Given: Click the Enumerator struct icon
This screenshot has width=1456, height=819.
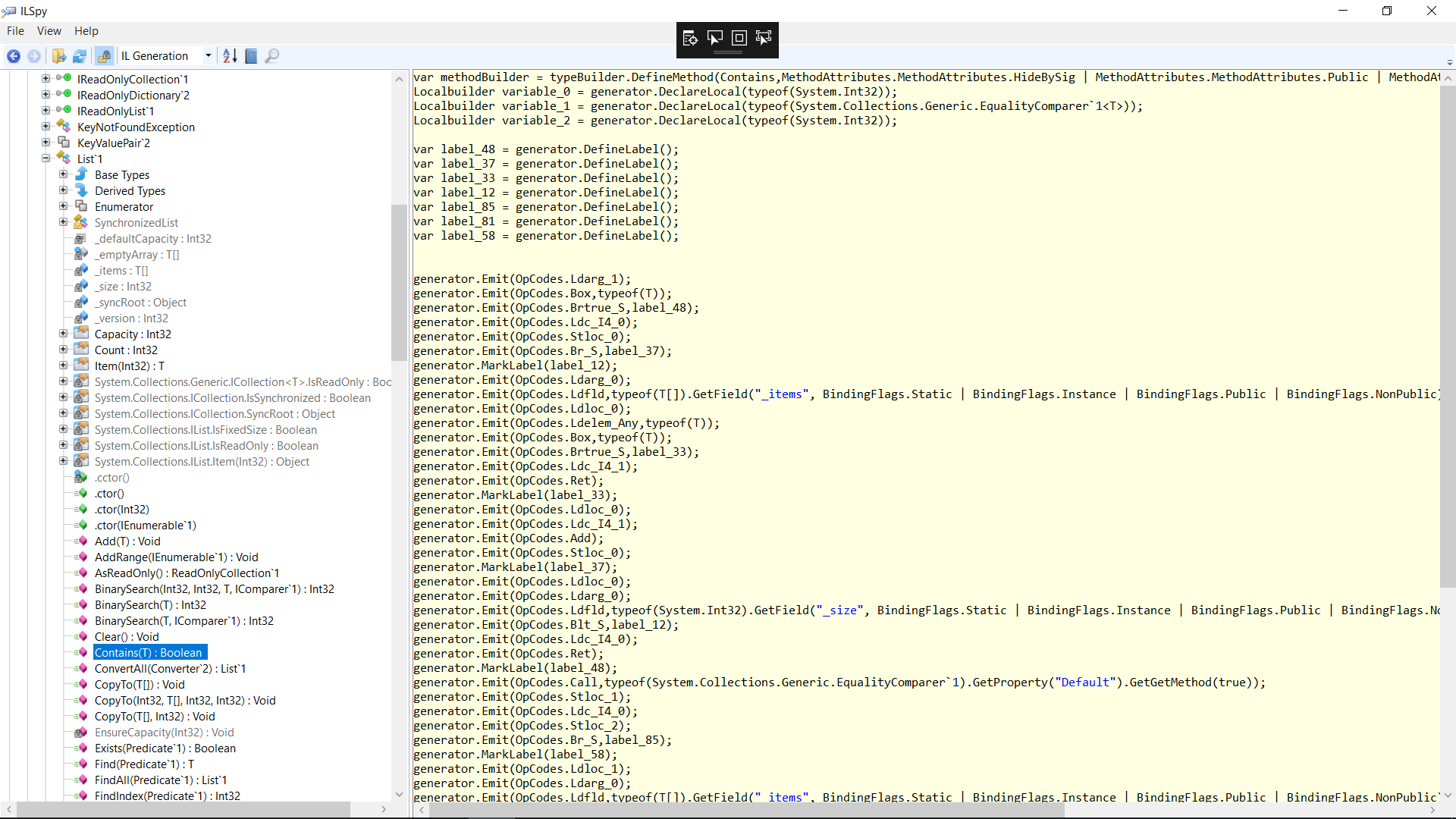Looking at the screenshot, I should tap(81, 206).
